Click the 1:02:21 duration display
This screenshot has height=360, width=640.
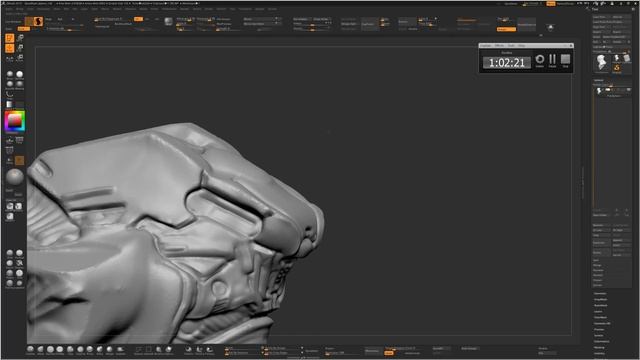[x=507, y=62]
